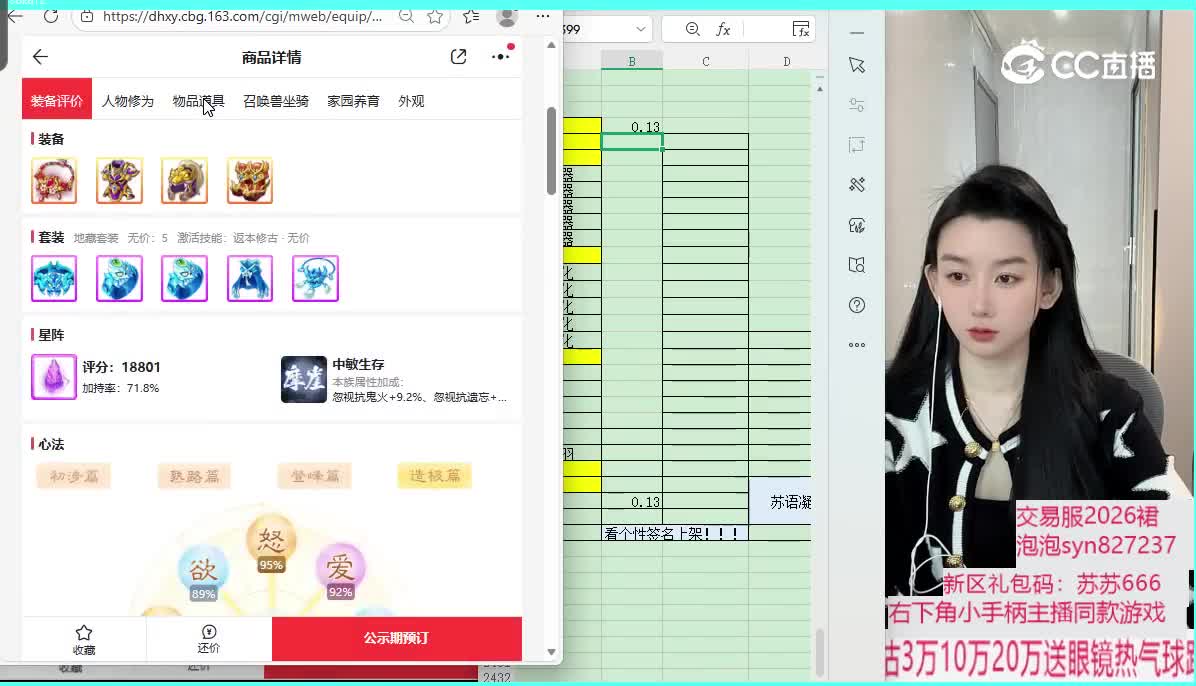The height and width of the screenshot is (686, 1196).
Task: Open the fourth 套装 blue robe icon
Action: point(249,279)
